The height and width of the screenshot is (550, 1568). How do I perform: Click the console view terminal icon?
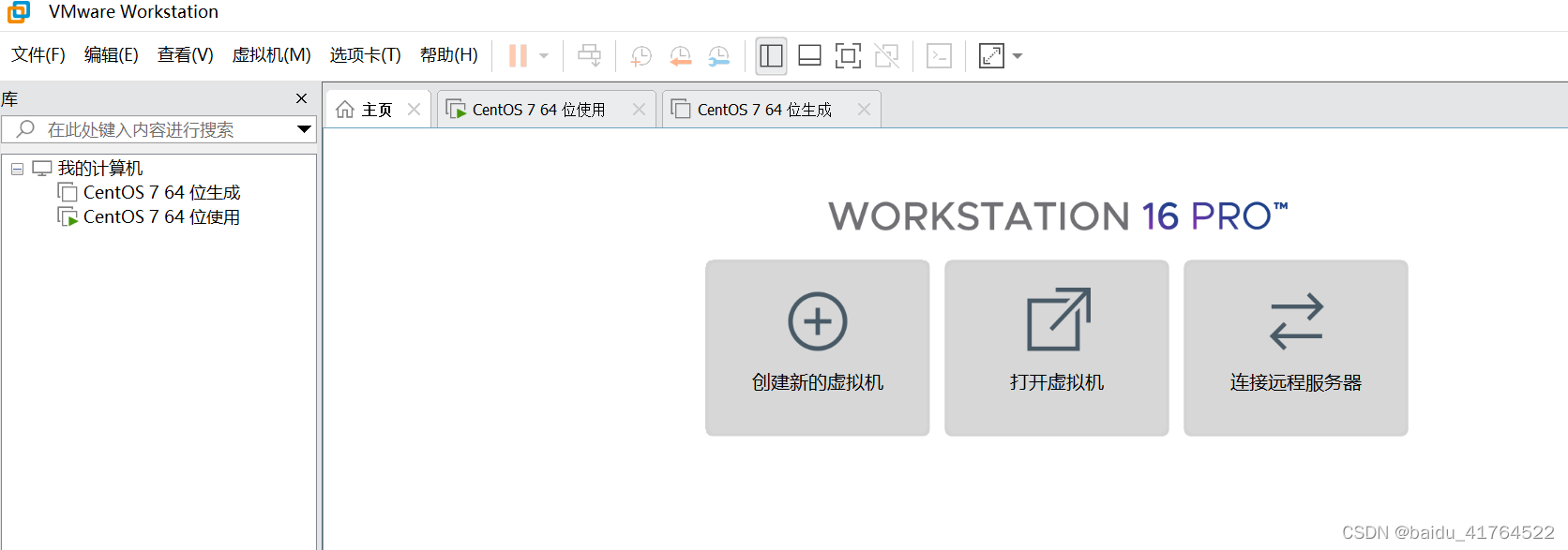point(939,56)
